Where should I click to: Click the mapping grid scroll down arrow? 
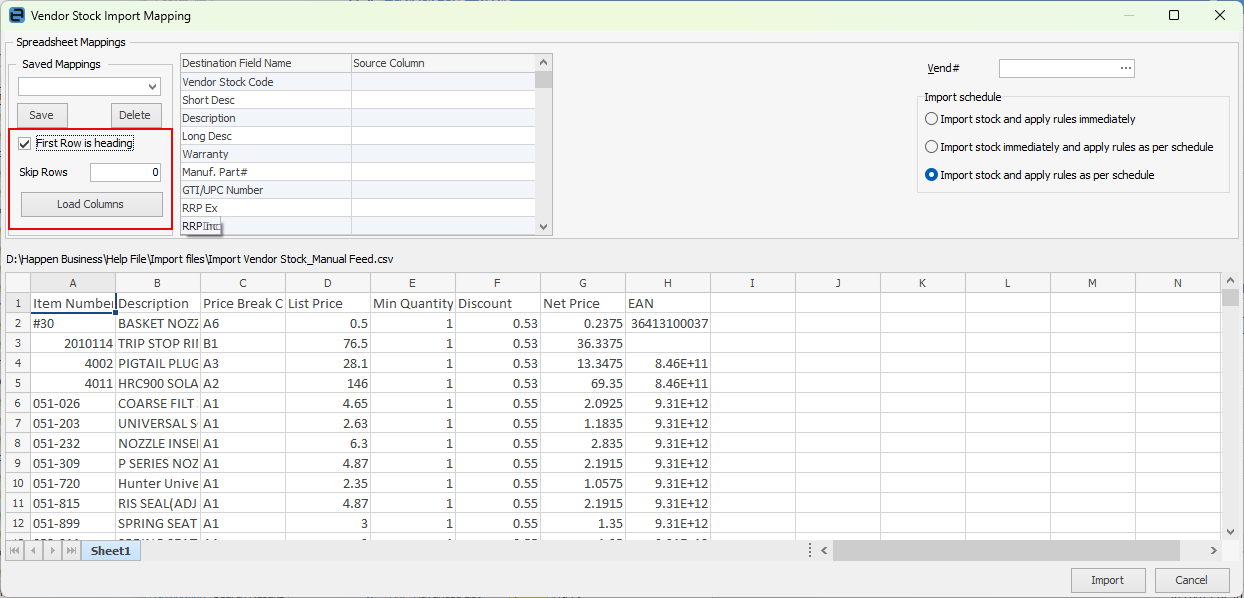544,227
